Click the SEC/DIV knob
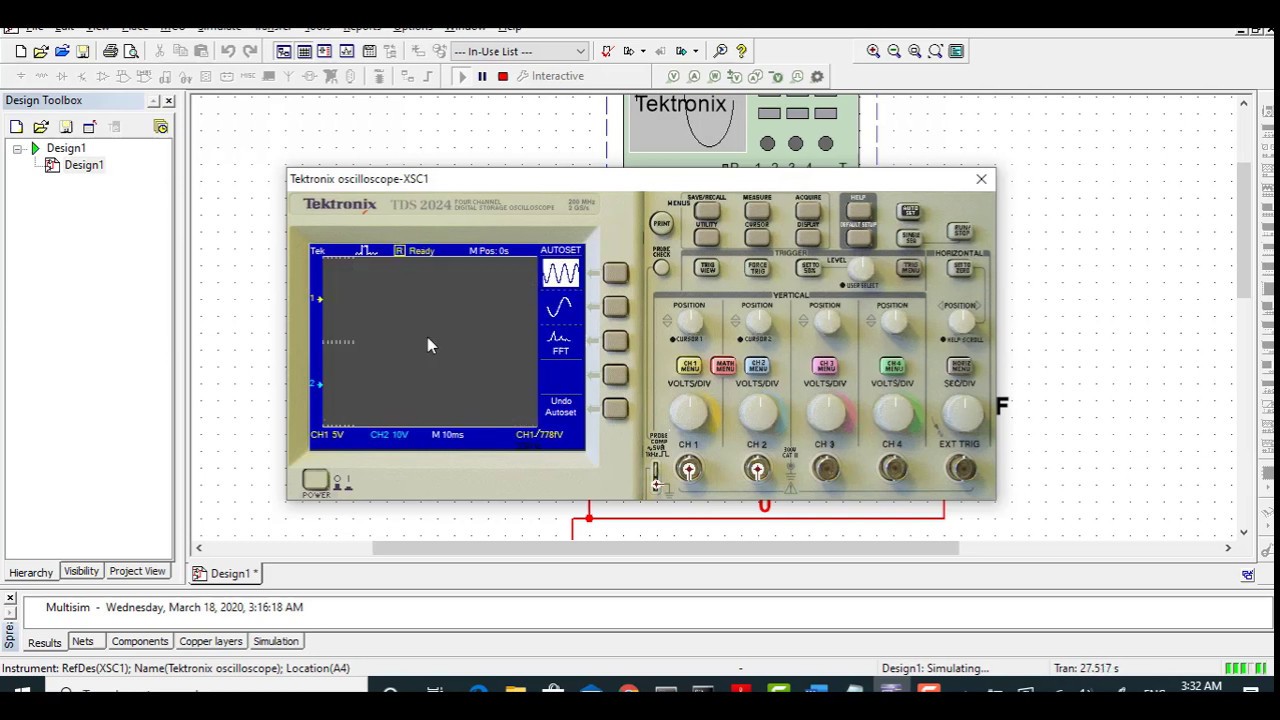 coord(961,413)
